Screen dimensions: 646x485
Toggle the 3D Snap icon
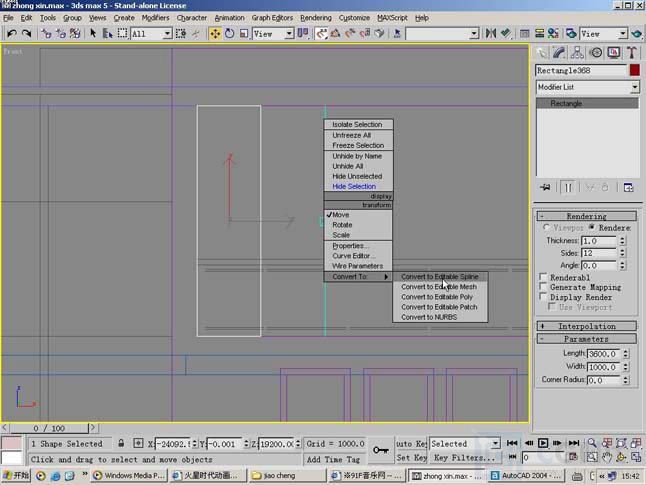(x=321, y=33)
